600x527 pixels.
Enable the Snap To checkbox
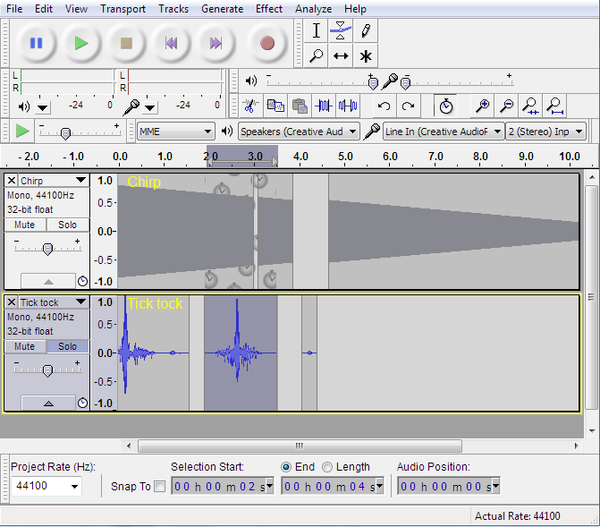(161, 486)
